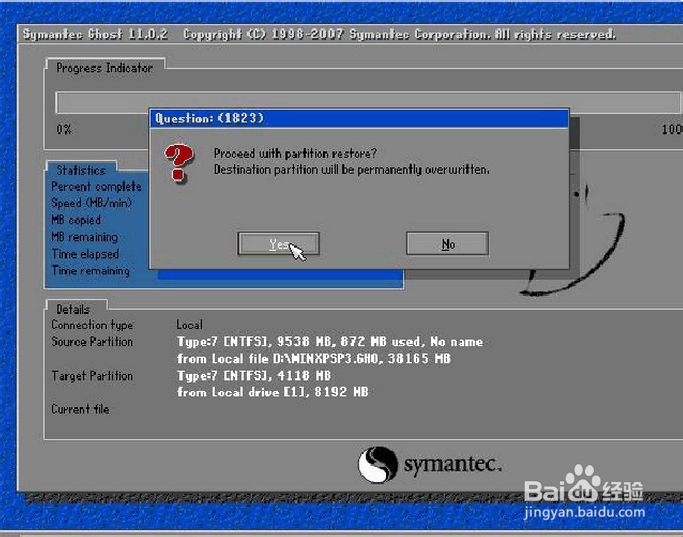Click the 'Connection type' label
The width and height of the screenshot is (683, 537).
[x=92, y=325]
